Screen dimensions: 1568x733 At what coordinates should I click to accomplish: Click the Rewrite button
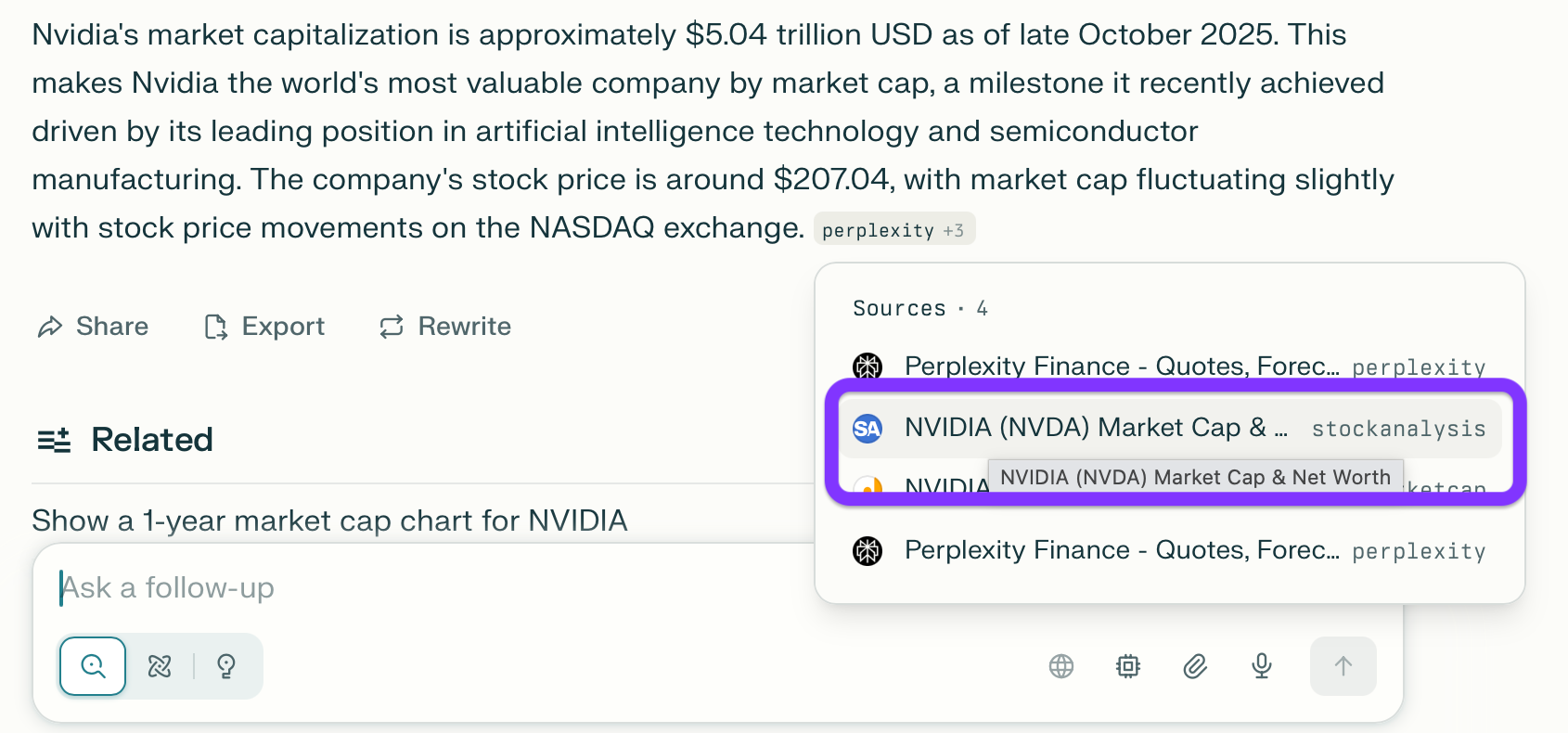446,327
